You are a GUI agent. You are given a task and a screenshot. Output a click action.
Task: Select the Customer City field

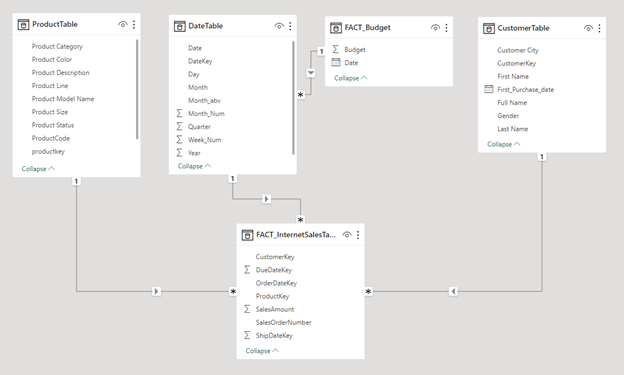click(x=518, y=50)
